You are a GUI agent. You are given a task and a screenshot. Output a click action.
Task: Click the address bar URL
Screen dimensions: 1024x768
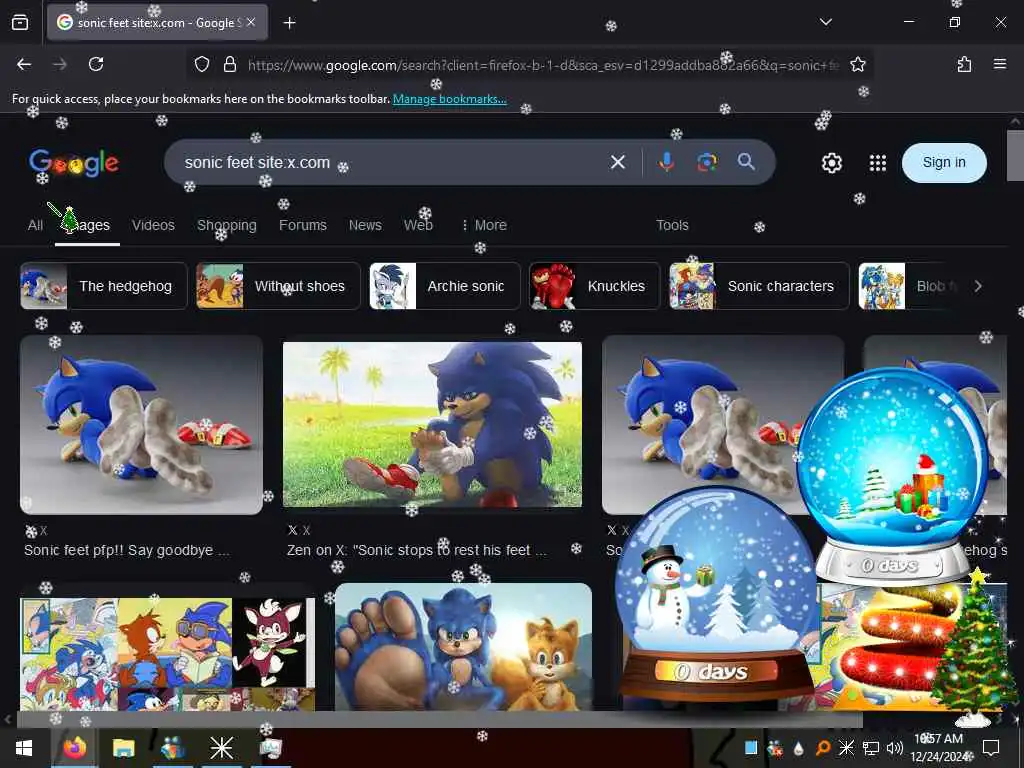pos(543,65)
